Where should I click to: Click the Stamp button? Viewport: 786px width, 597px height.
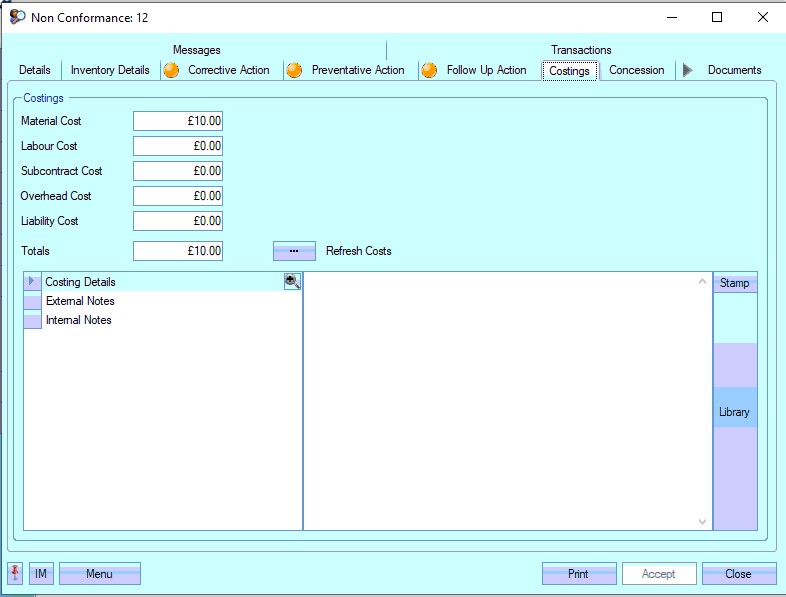[x=734, y=283]
